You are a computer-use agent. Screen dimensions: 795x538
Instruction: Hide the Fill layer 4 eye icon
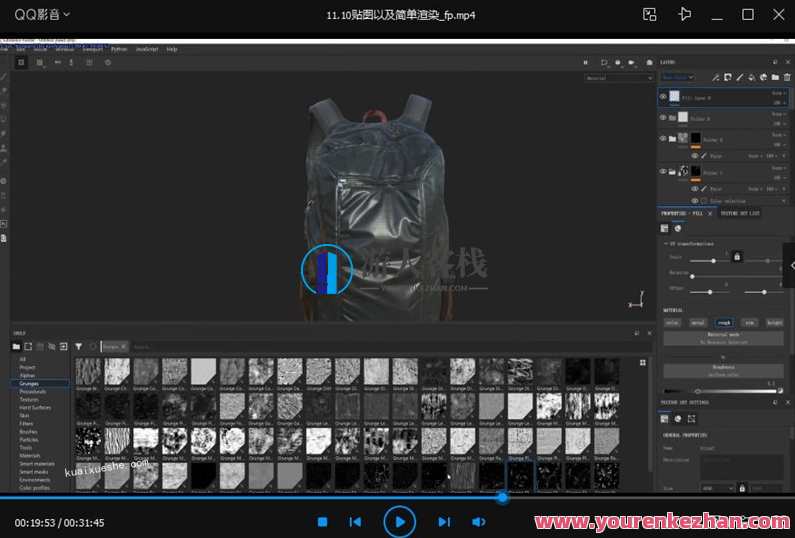[x=663, y=97]
